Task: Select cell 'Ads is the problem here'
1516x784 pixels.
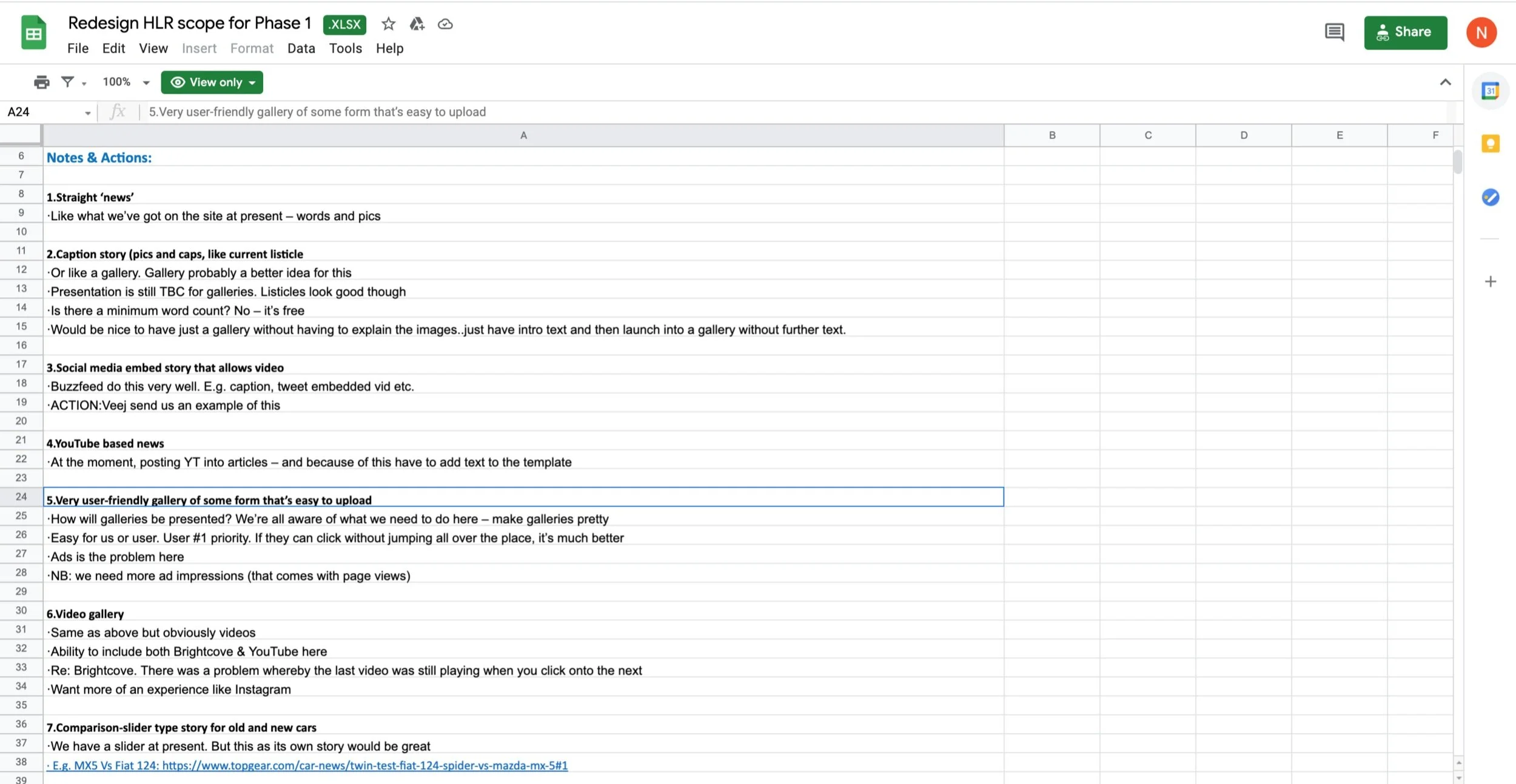Action: point(523,554)
